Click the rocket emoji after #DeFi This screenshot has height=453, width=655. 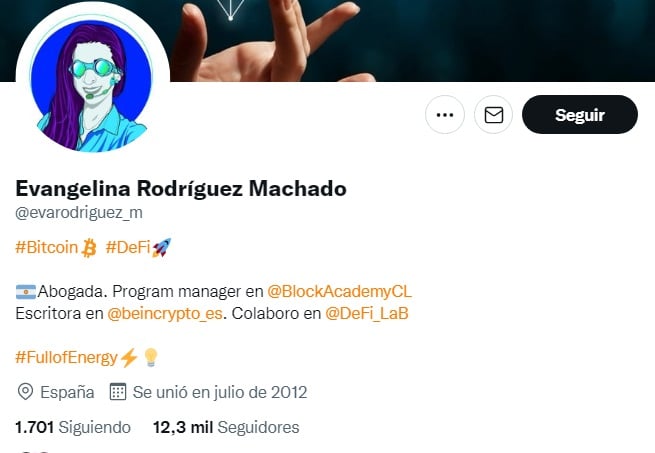click(x=161, y=247)
